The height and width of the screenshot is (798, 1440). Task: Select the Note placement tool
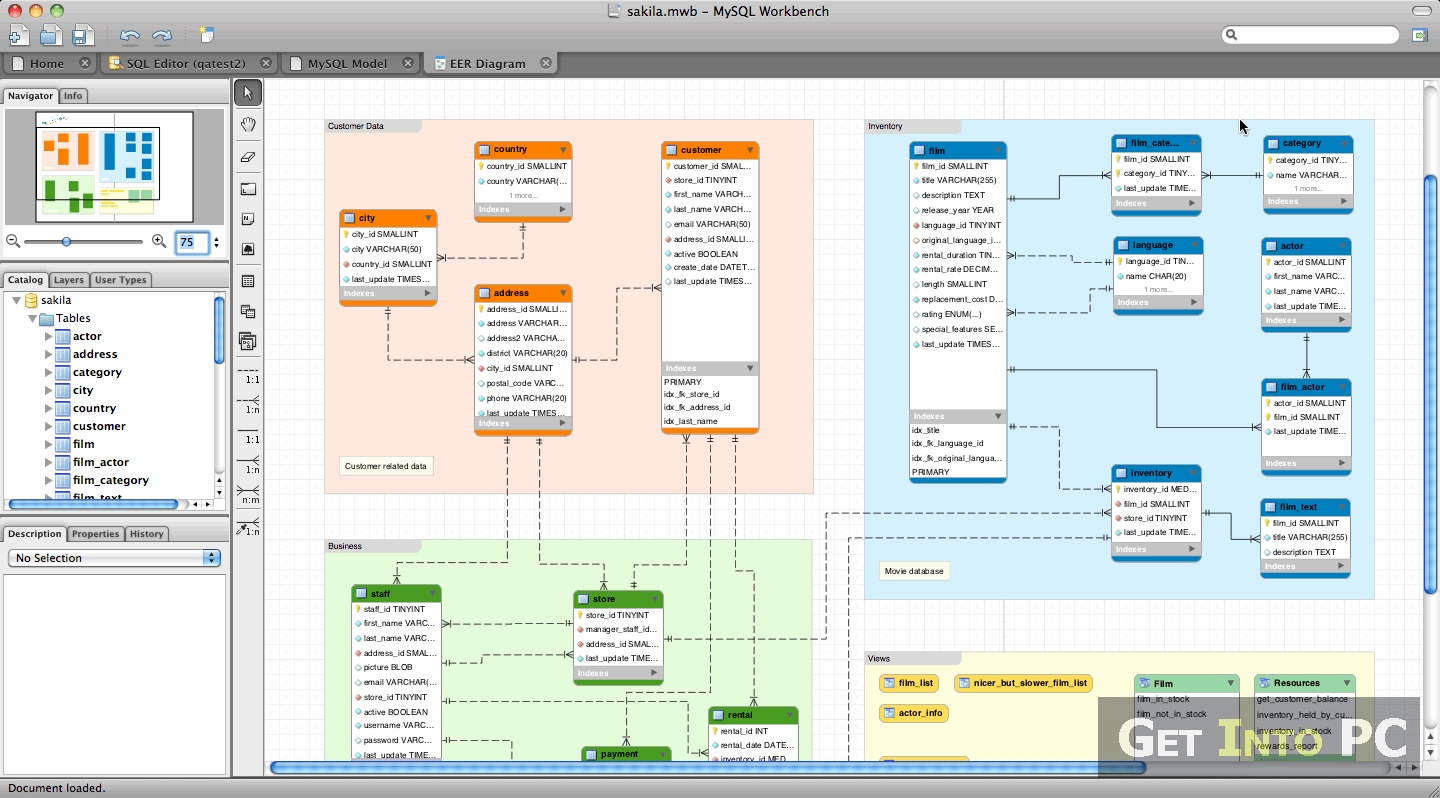point(248,219)
